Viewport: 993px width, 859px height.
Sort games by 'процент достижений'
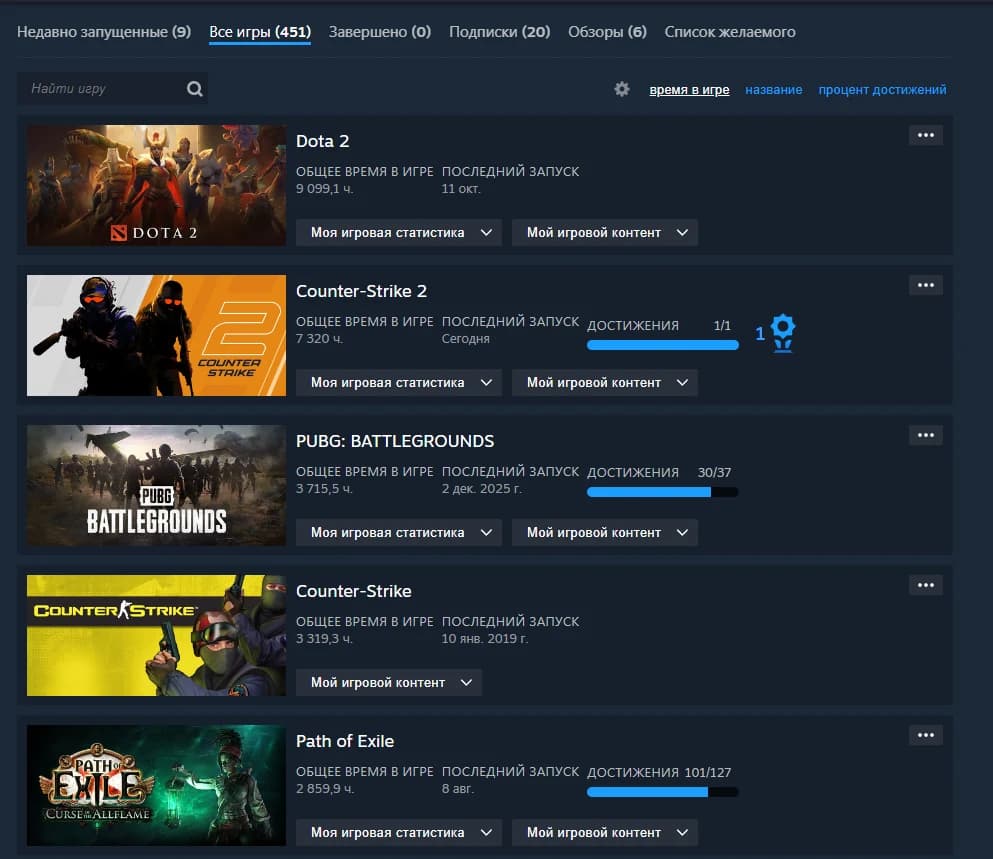[x=882, y=90]
